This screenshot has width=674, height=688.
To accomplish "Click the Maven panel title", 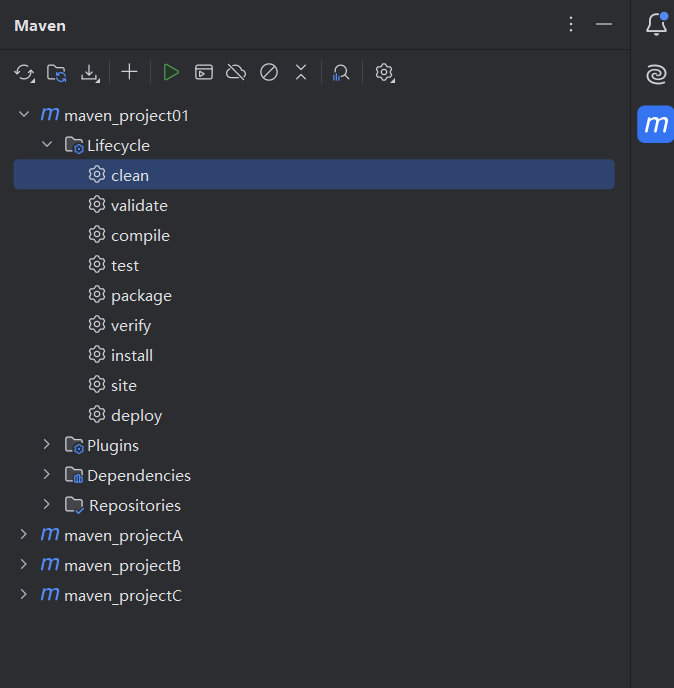I will click(40, 26).
